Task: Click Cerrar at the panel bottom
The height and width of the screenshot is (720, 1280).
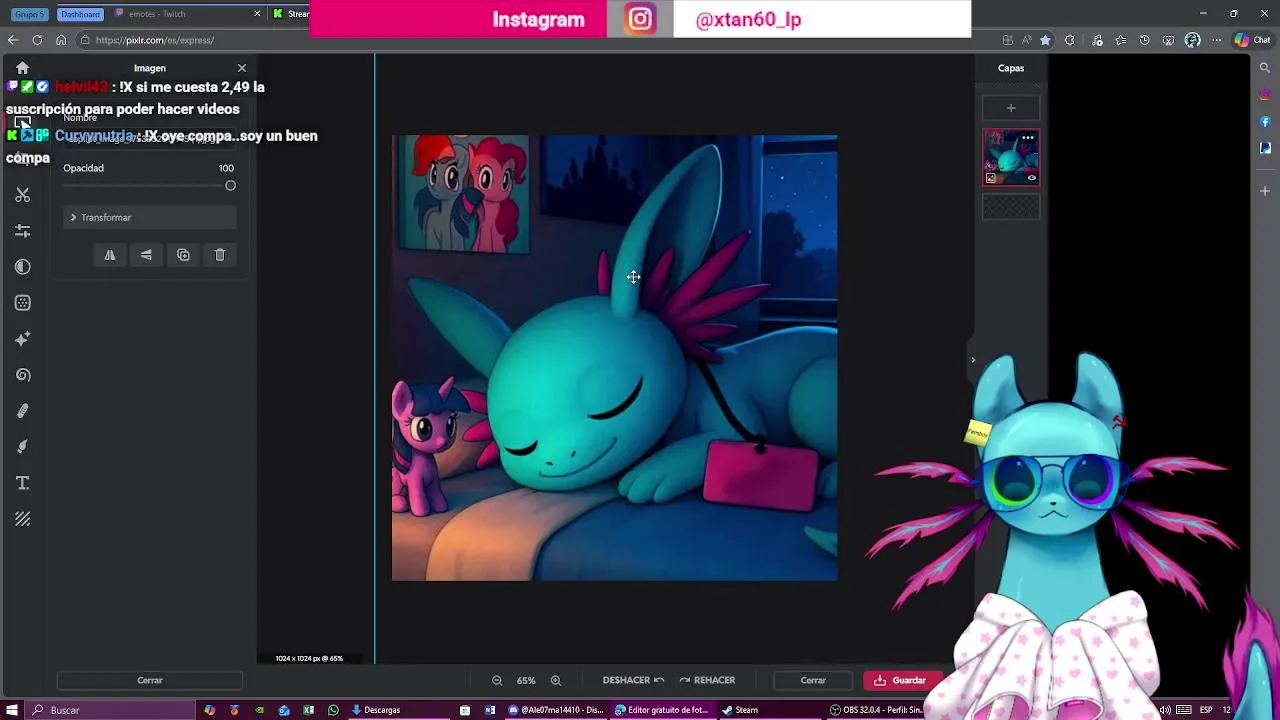Action: pyautogui.click(x=150, y=680)
